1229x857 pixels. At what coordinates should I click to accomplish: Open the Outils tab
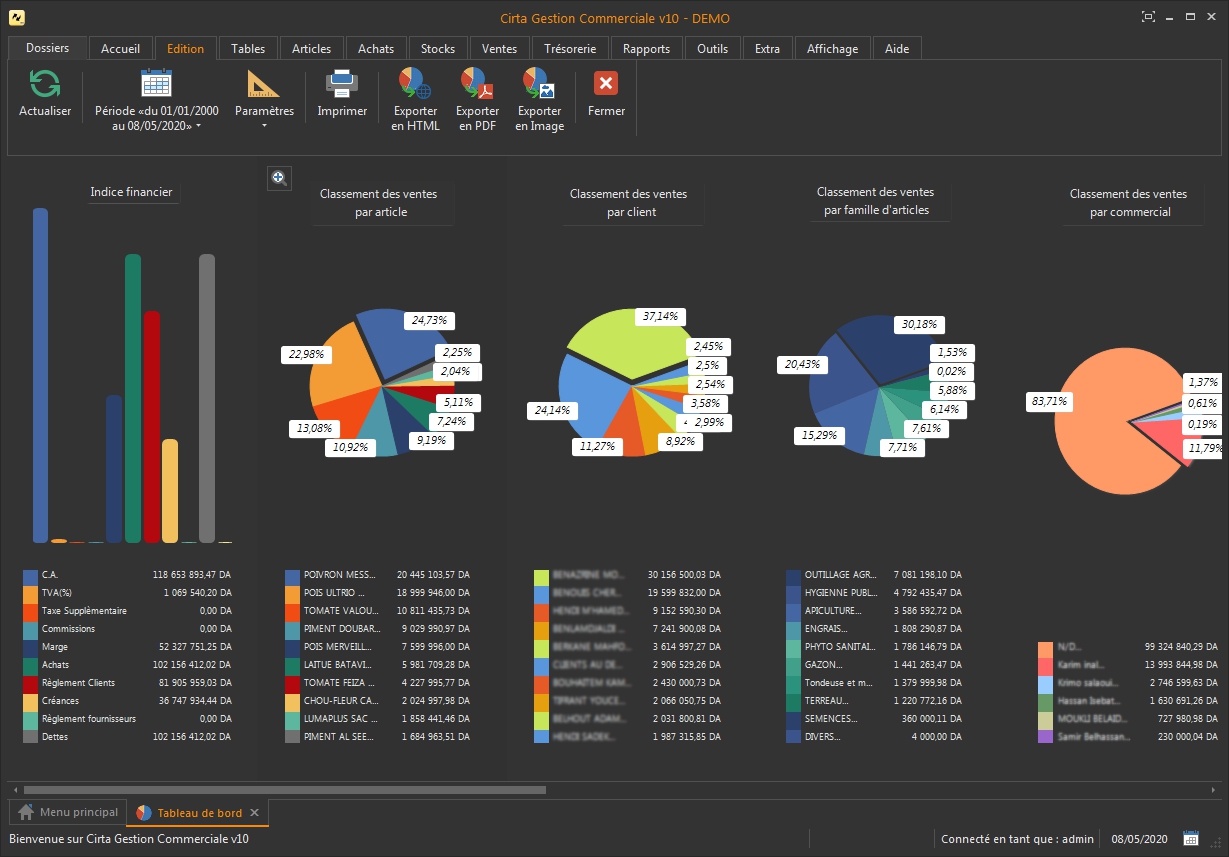(713, 48)
